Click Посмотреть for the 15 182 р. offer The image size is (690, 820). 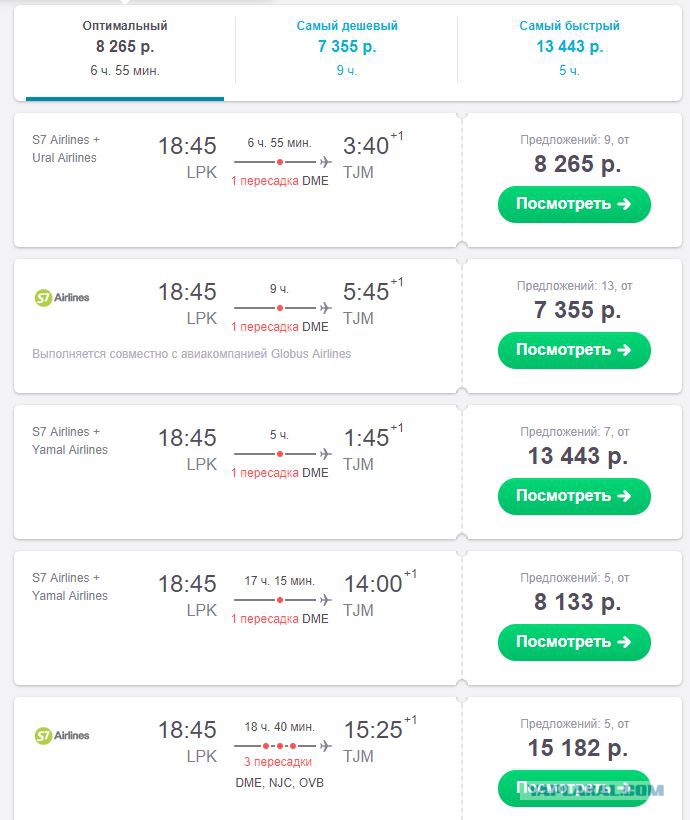click(574, 788)
